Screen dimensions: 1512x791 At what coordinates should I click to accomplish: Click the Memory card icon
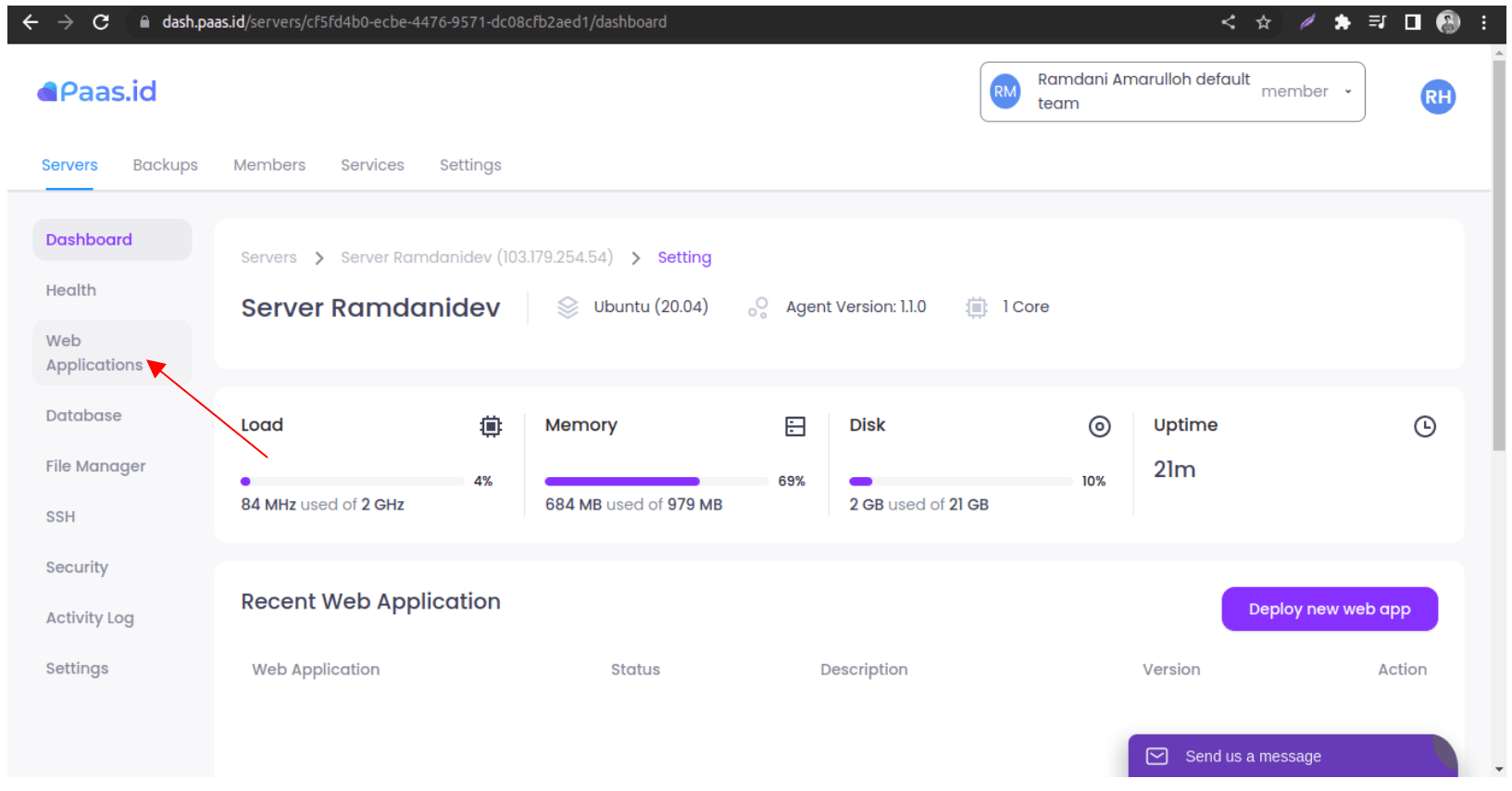794,426
